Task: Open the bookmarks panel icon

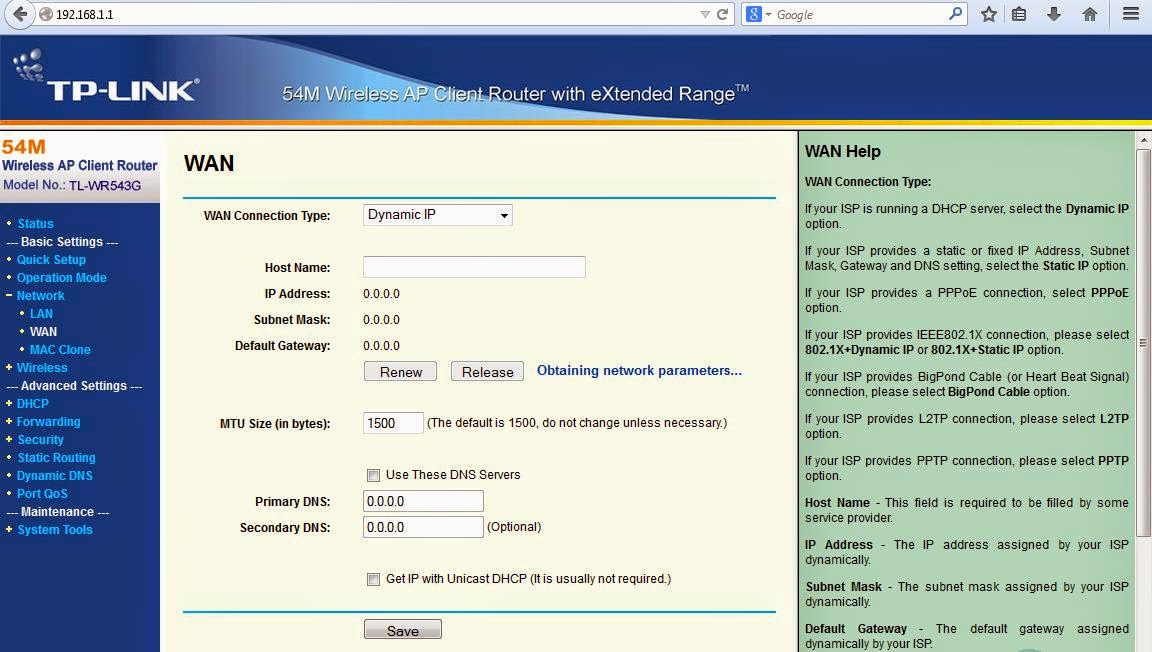Action: 1018,14
